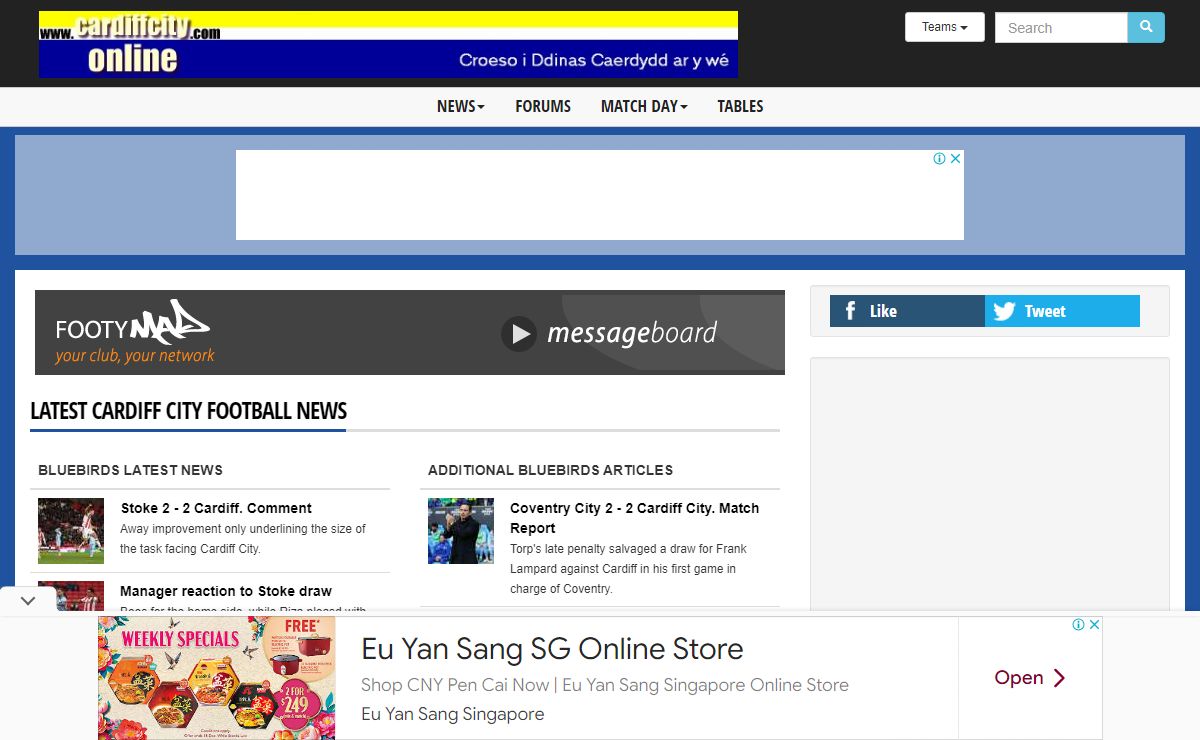This screenshot has height=740, width=1200.
Task: Click the Coventry match report thumbnail
Action: point(461,531)
